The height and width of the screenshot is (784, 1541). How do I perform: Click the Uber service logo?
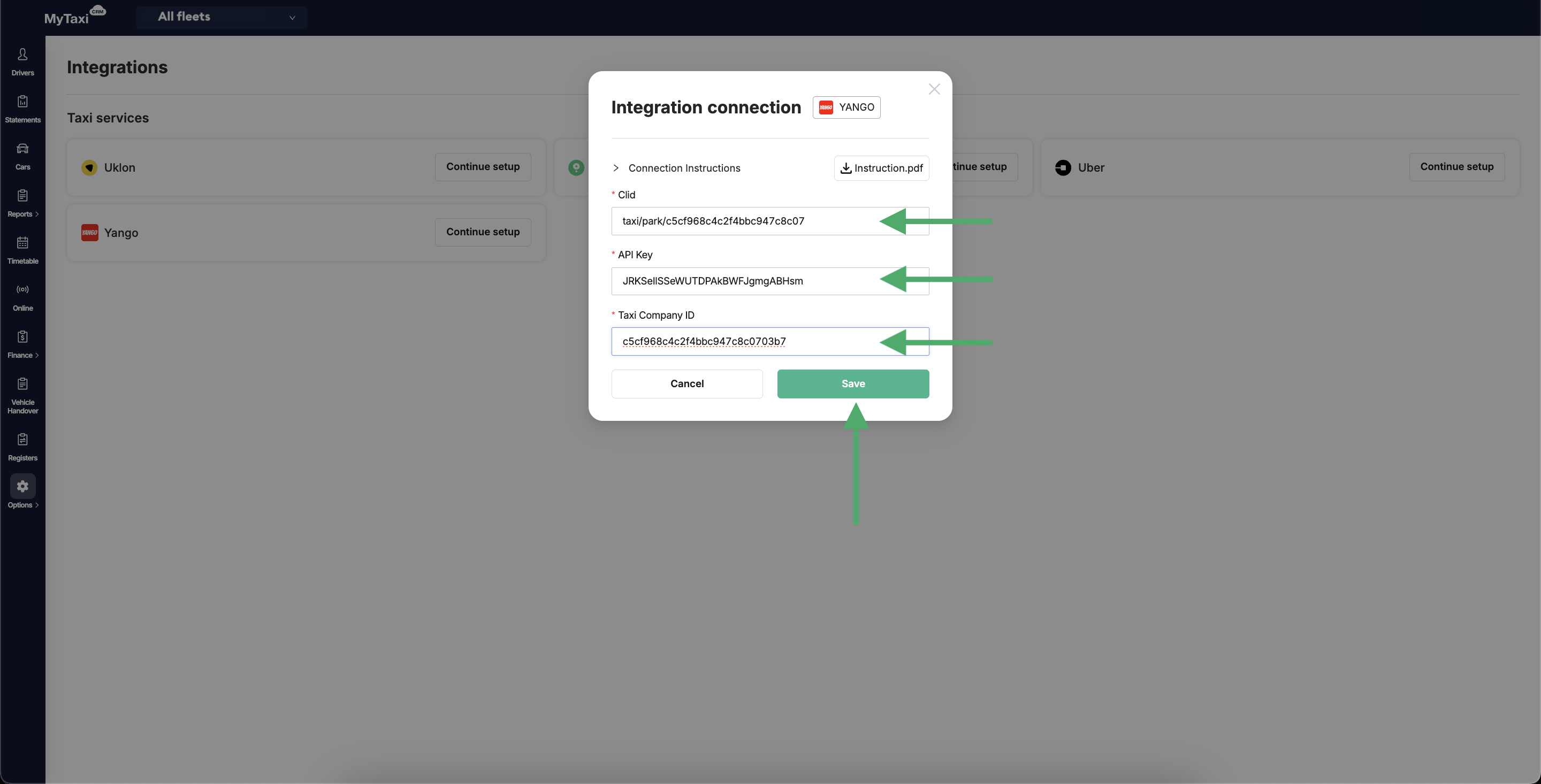coord(1063,167)
